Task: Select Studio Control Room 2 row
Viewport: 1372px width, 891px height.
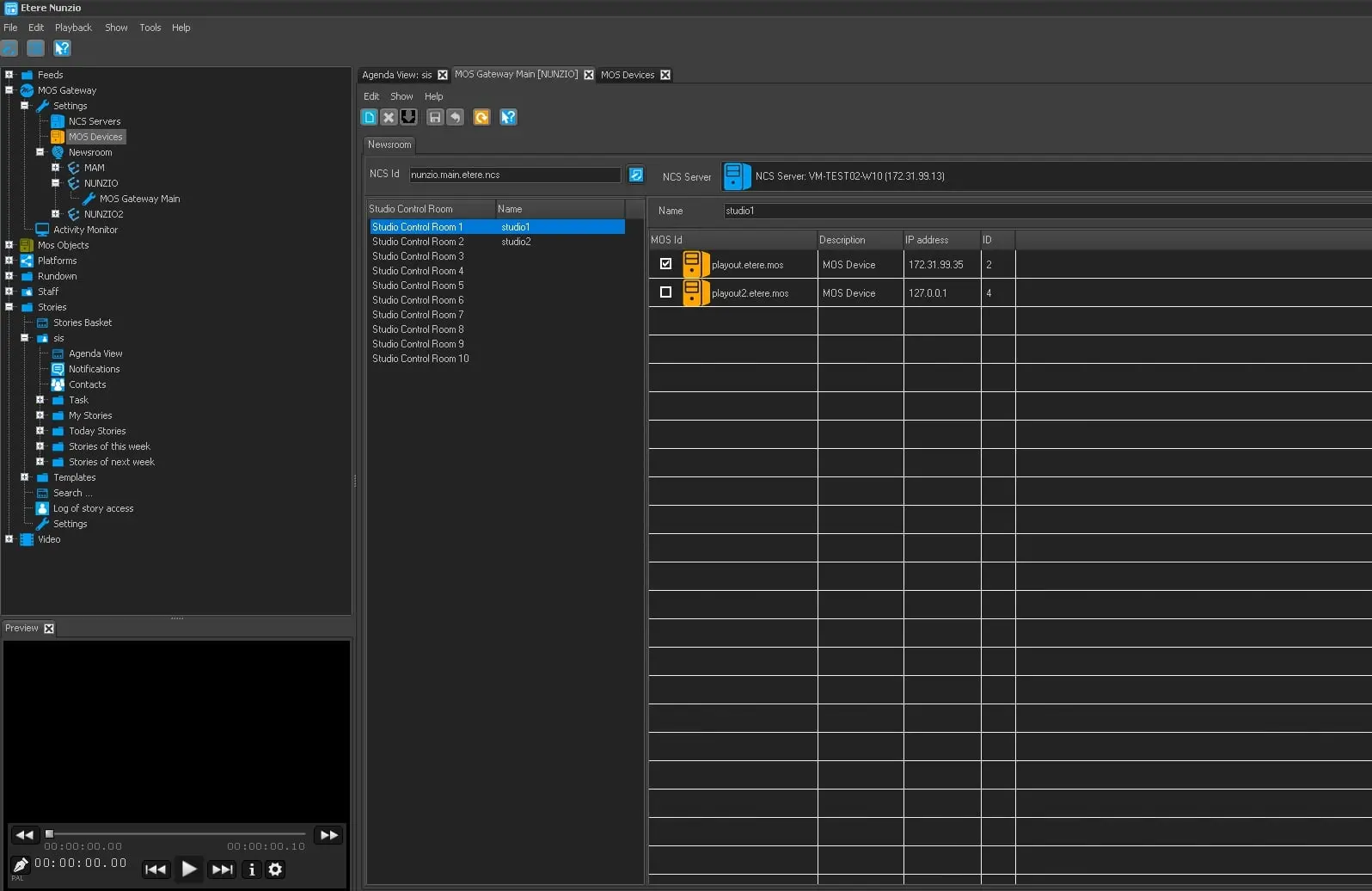Action: (418, 242)
